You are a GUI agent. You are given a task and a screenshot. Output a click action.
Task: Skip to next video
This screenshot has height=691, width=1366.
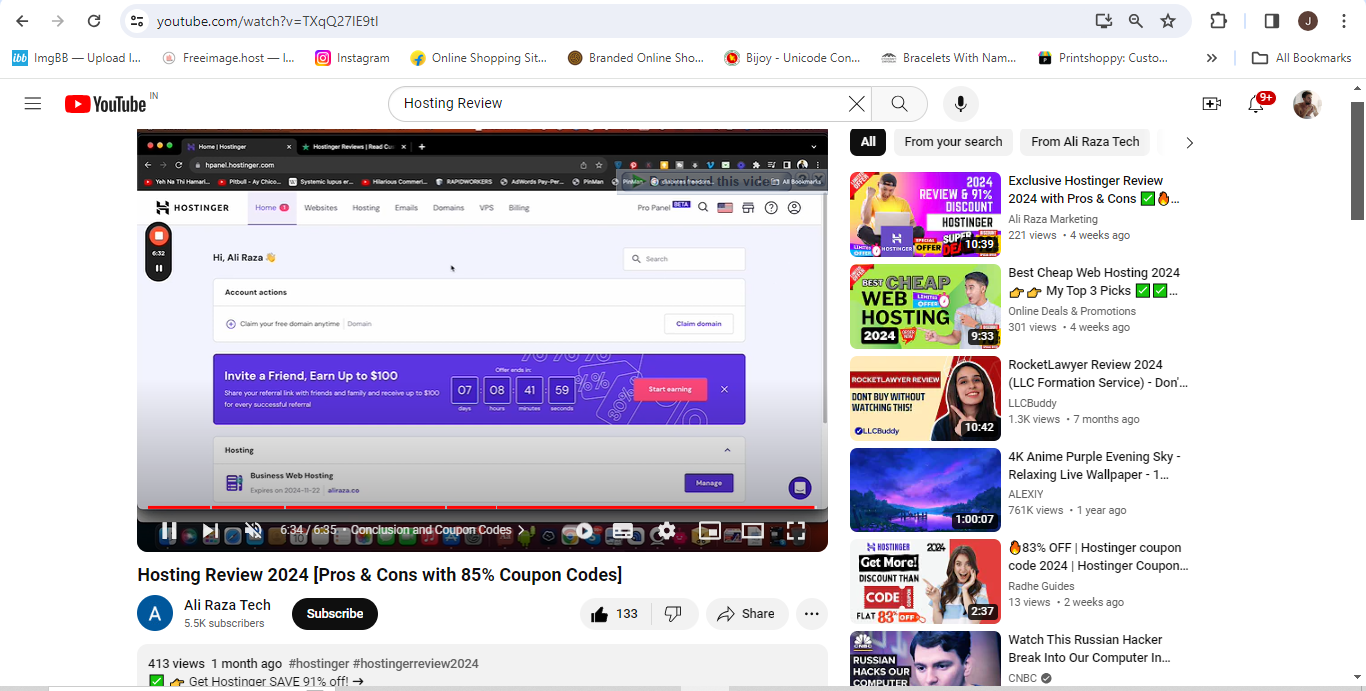(210, 531)
